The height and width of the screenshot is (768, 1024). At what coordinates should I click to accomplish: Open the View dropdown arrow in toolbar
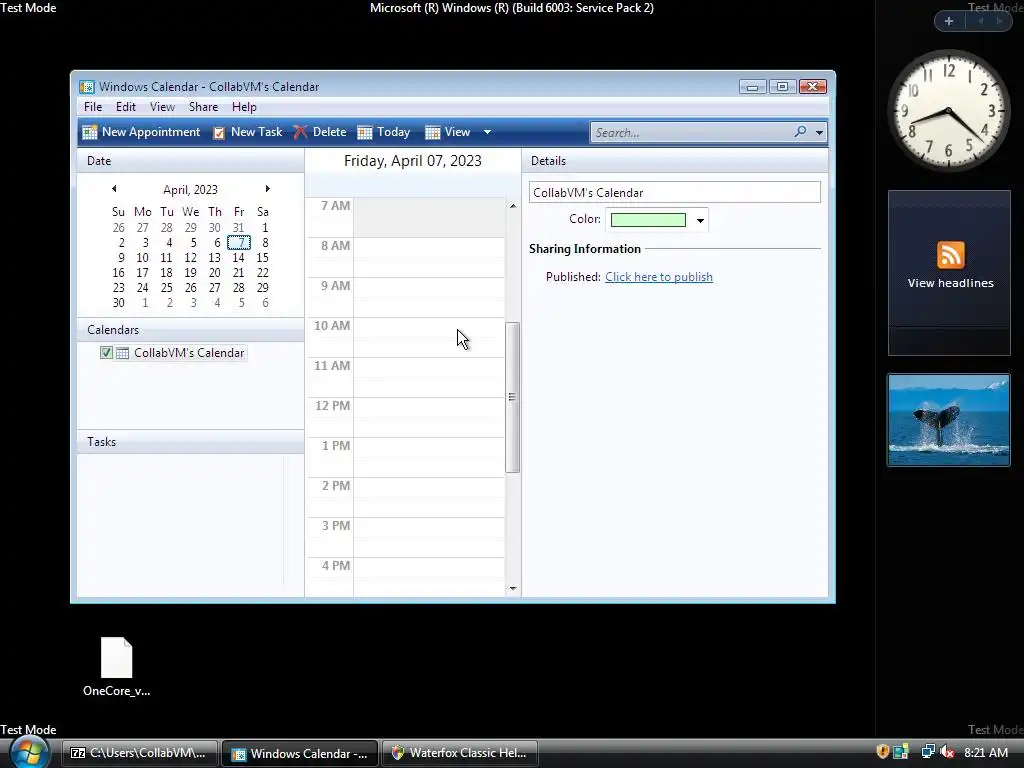tap(487, 132)
